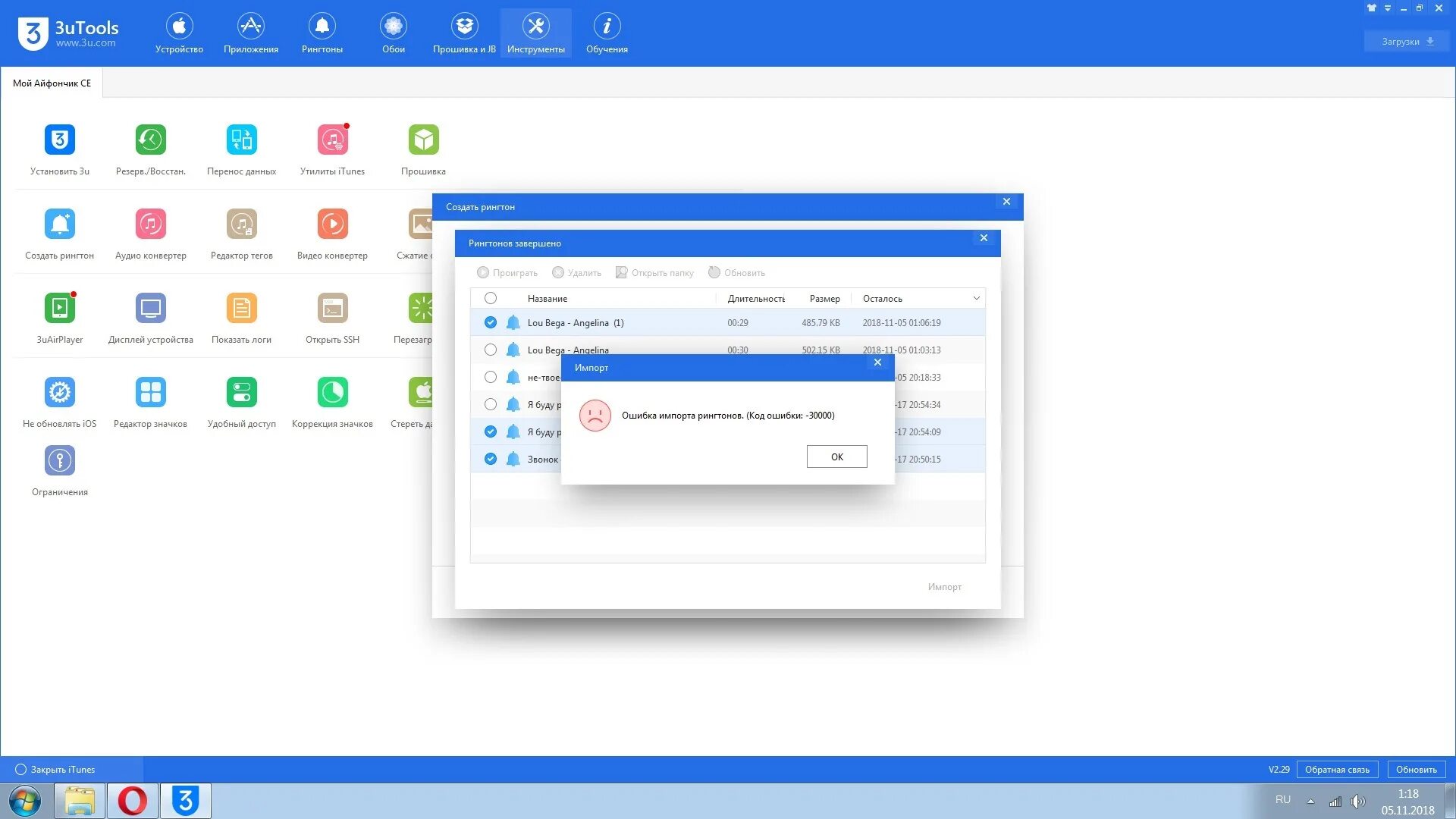
Task: Toggle the select-all checkbox in list header
Action: (491, 299)
